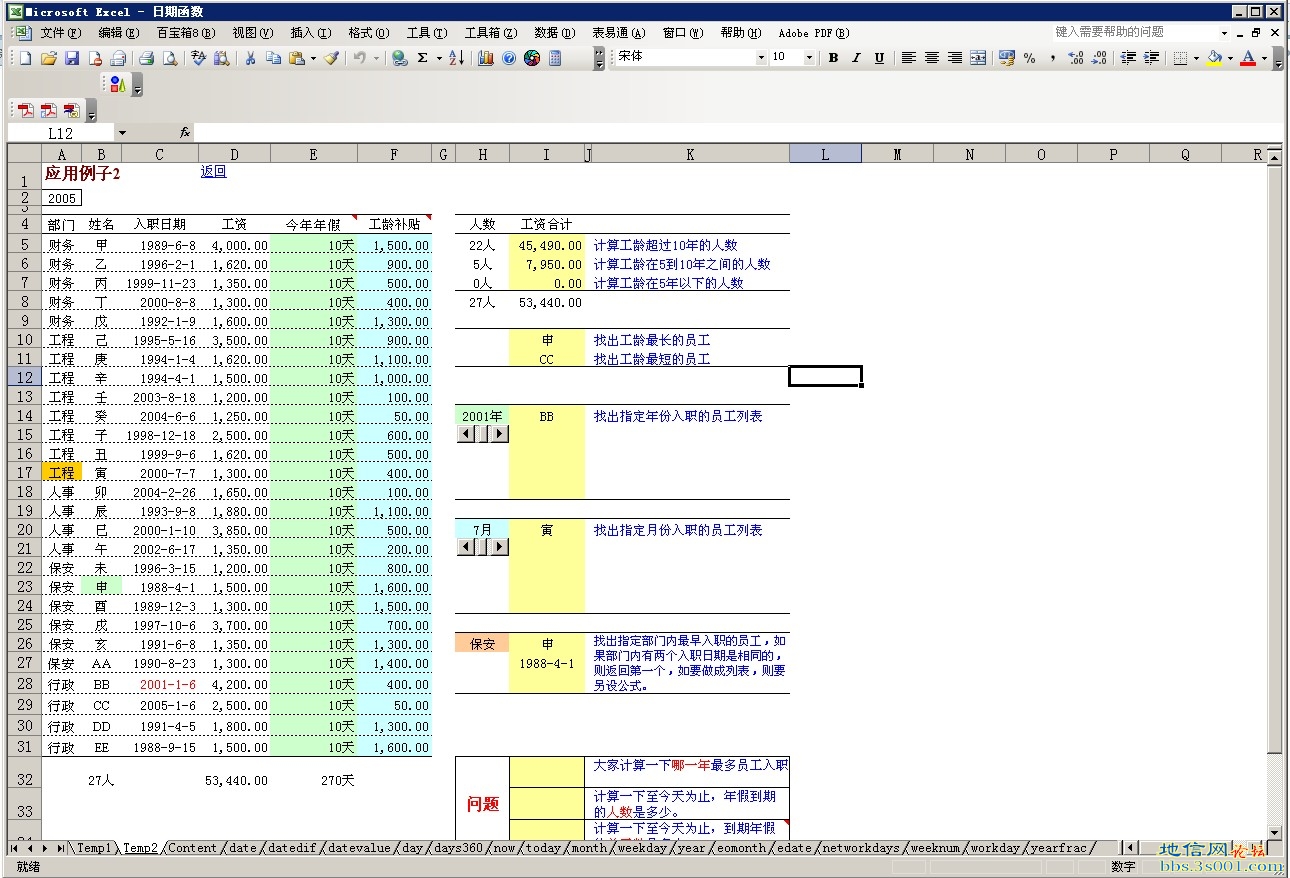
Task: Switch to the datedif sheet tab
Action: pyautogui.click(x=291, y=848)
